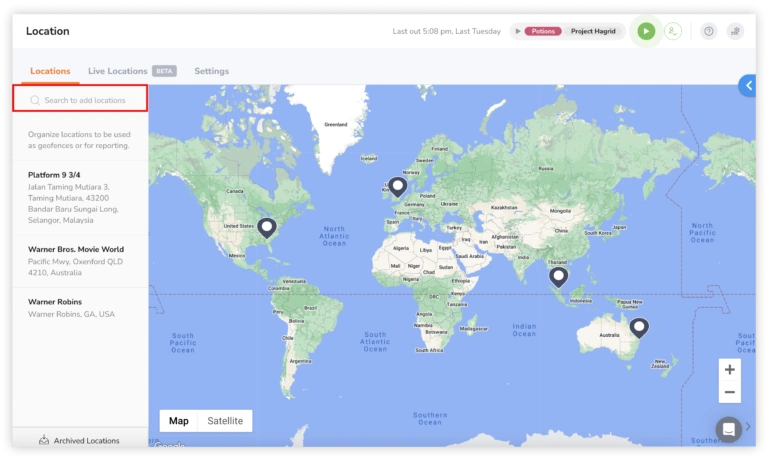Open the help question mark icon
This screenshot has height=459, width=768.
point(708,31)
